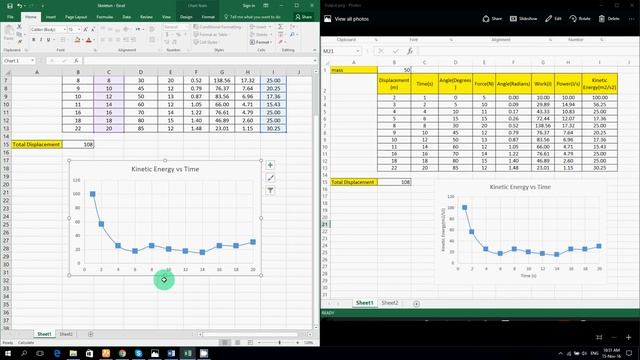Toggle Italic formatting
640x360 pixels.
pos(41,40)
